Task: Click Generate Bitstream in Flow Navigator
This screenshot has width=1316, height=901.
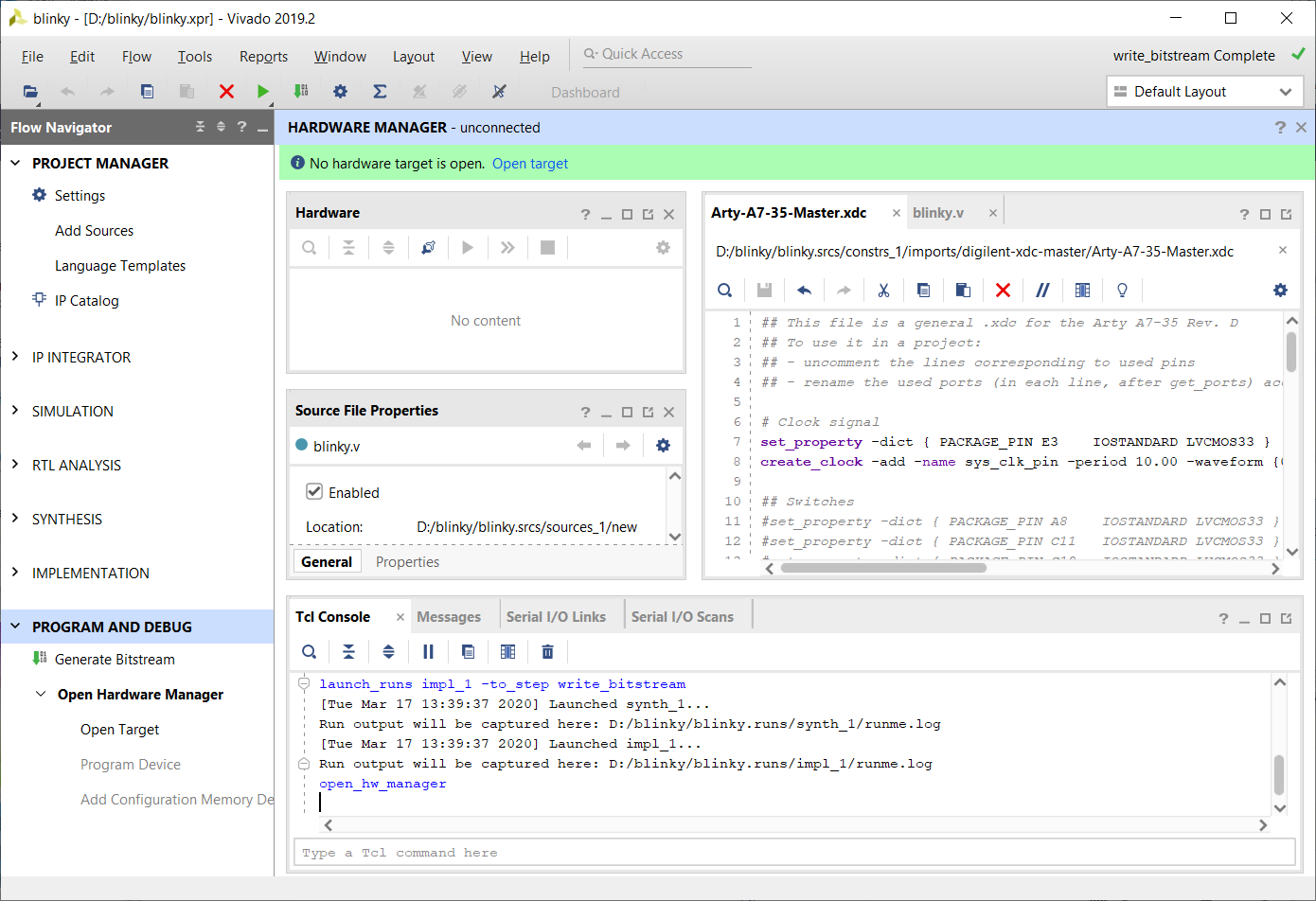Action: click(x=115, y=660)
